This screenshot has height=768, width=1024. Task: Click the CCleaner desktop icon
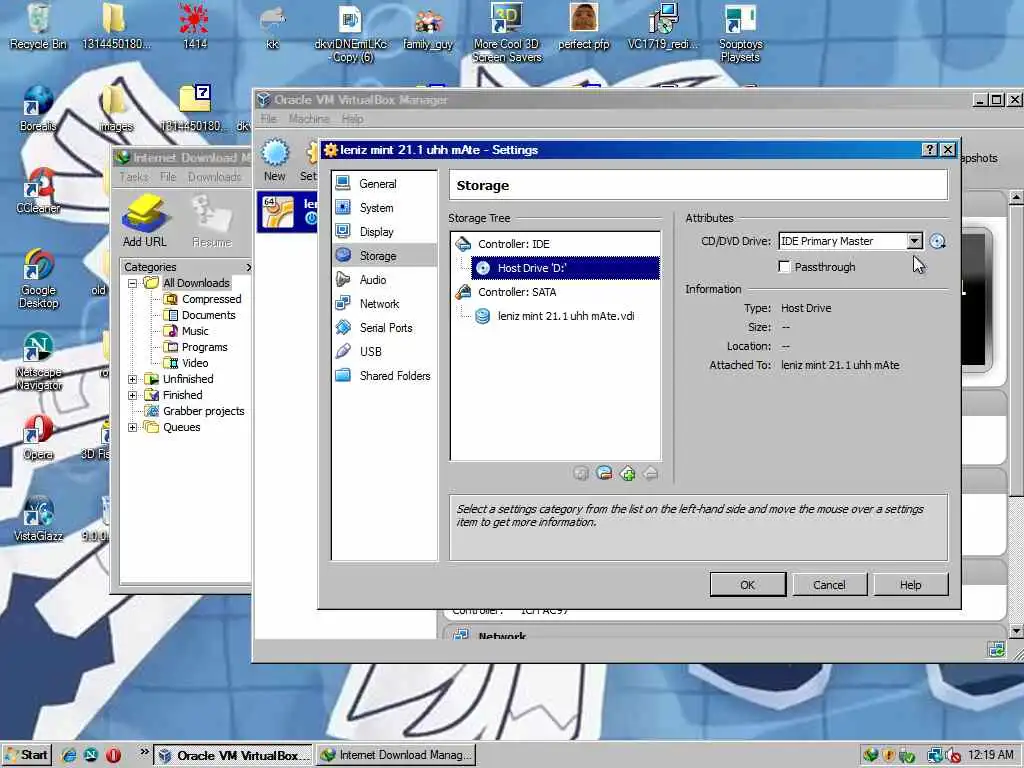[x=38, y=191]
